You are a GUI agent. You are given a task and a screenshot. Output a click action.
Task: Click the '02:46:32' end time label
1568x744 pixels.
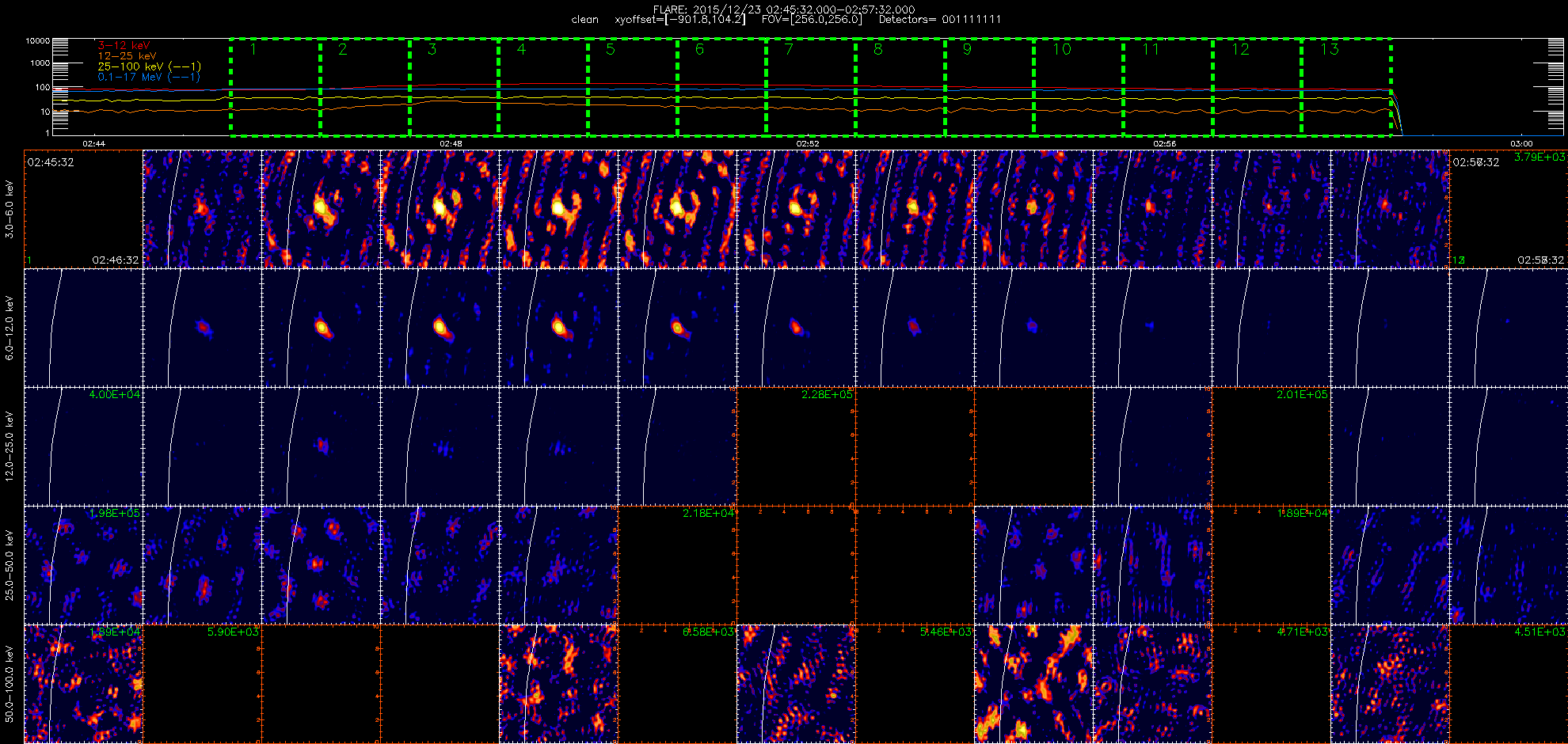pyautogui.click(x=116, y=260)
